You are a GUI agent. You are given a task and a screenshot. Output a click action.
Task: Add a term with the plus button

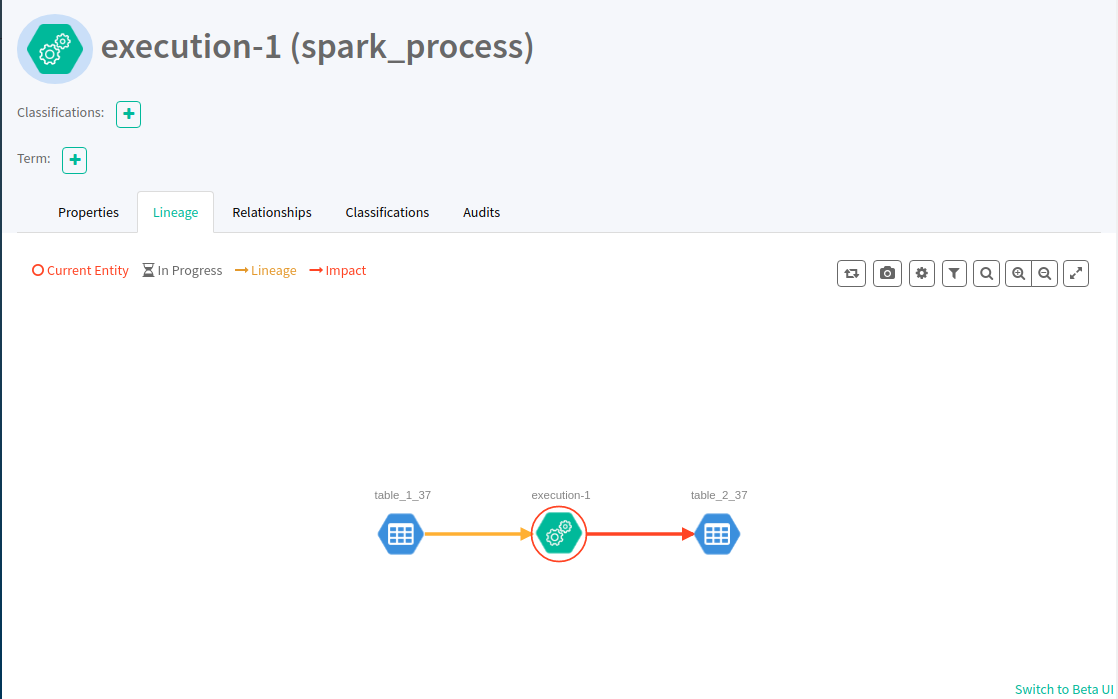tap(74, 160)
